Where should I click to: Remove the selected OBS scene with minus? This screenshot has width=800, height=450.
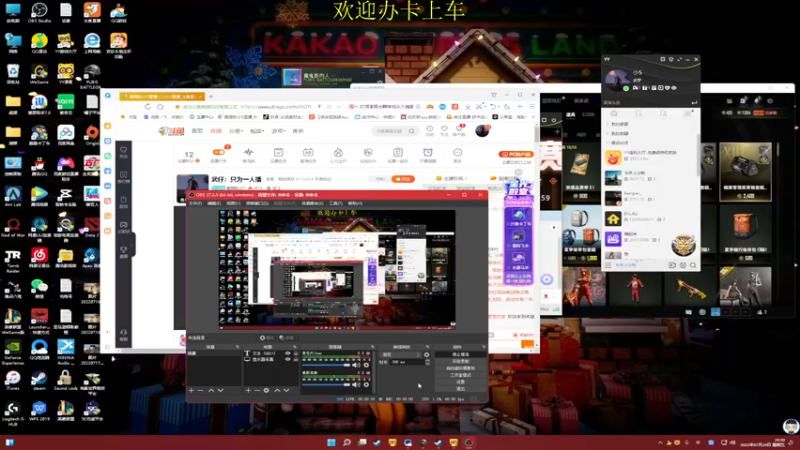click(x=201, y=390)
